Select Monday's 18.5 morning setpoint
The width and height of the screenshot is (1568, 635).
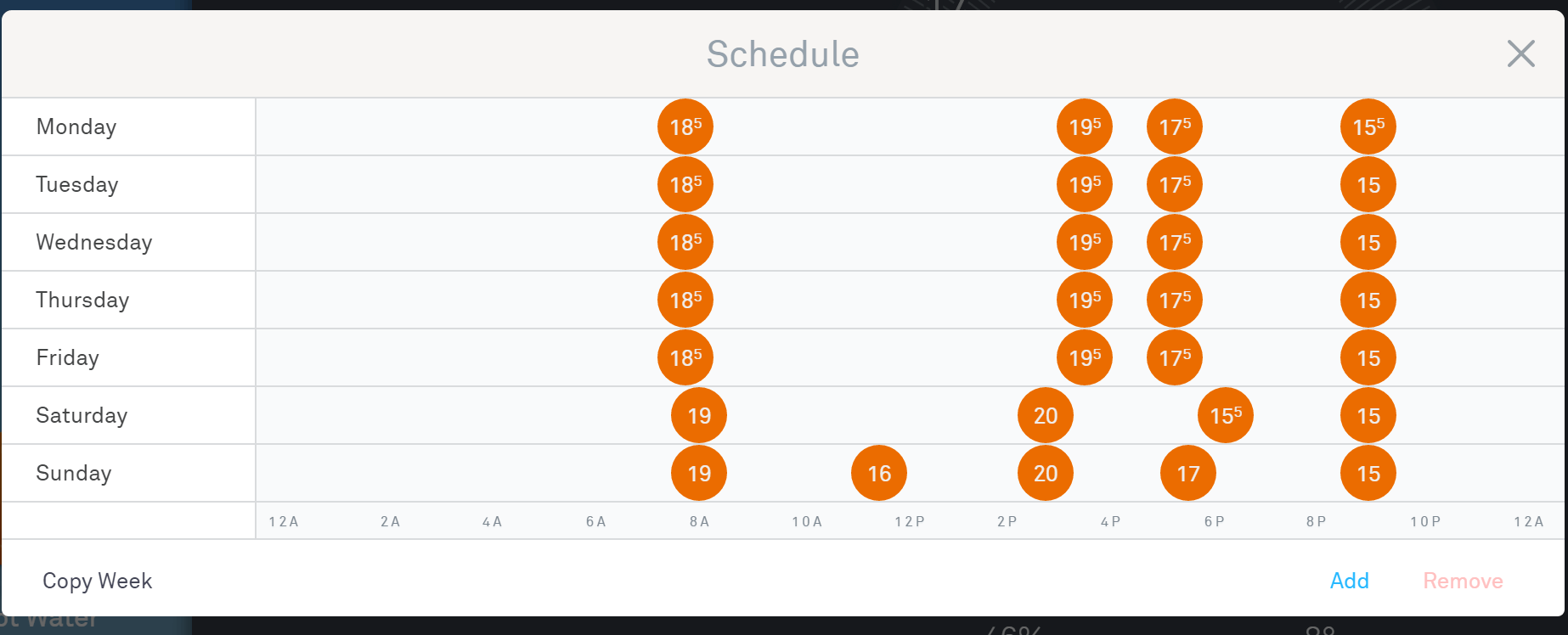click(x=685, y=127)
